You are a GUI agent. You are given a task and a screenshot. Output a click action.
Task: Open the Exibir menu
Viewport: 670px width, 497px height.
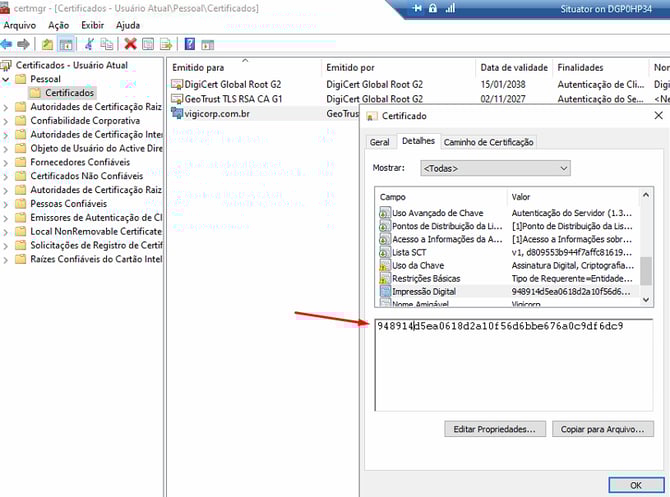point(92,24)
